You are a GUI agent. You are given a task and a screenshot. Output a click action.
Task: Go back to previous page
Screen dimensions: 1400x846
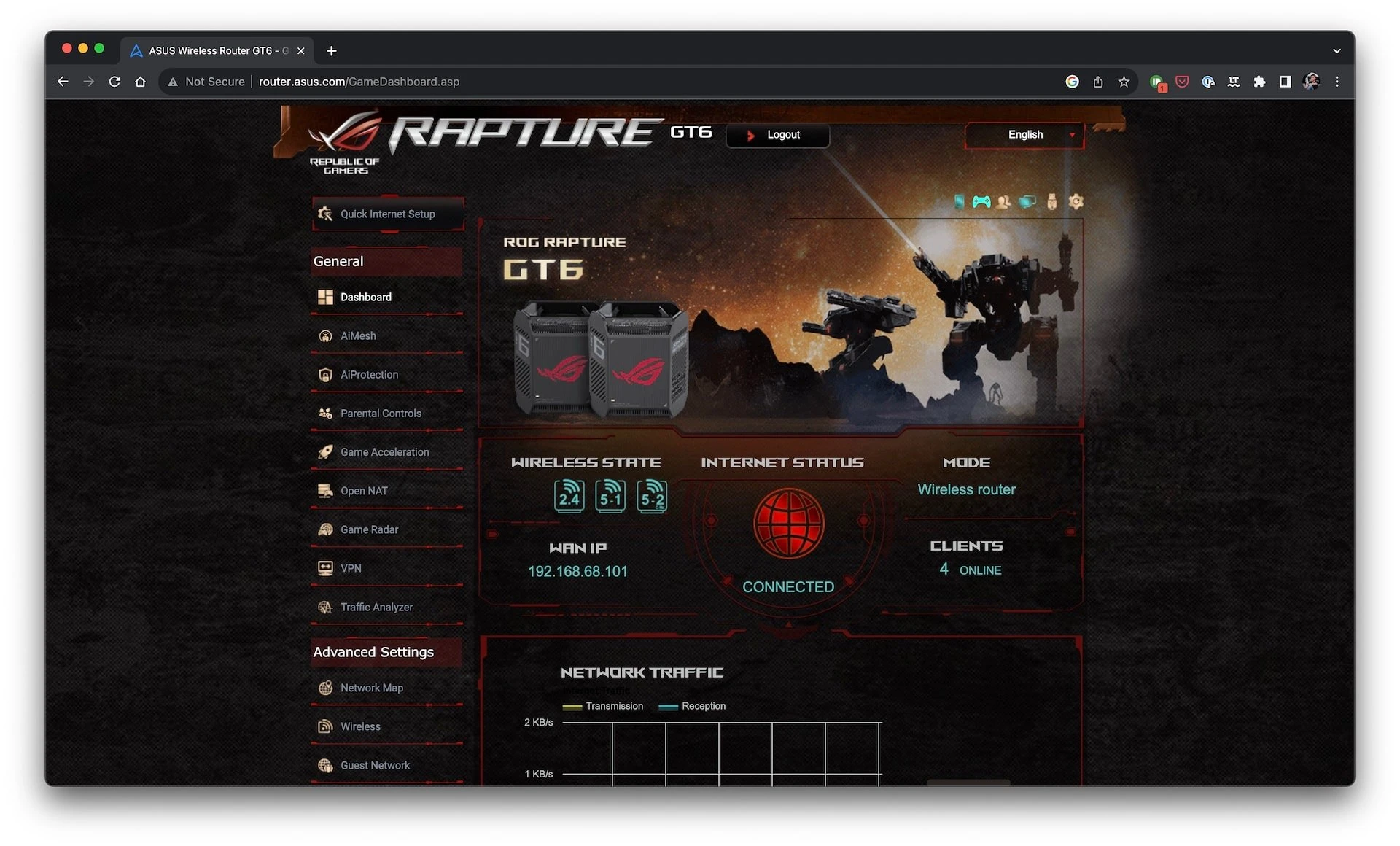point(63,82)
